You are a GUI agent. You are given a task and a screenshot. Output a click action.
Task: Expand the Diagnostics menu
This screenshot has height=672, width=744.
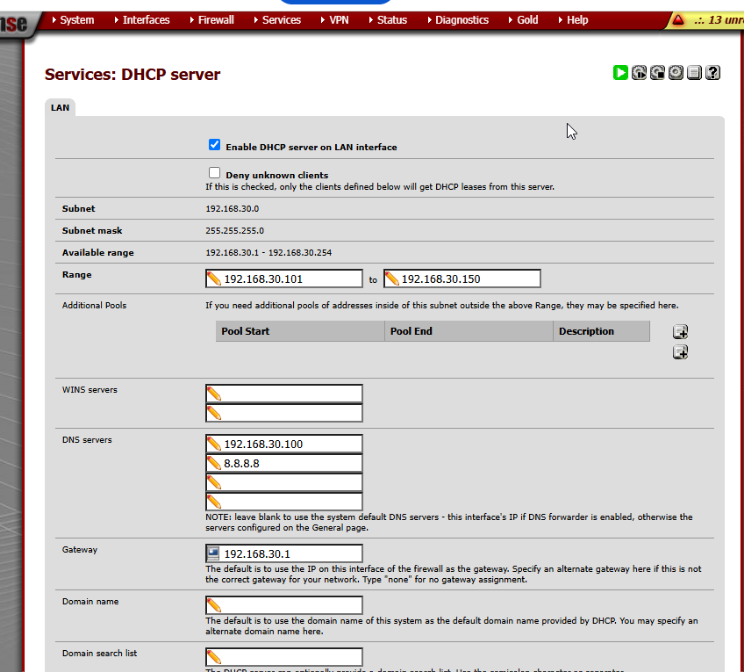[x=461, y=20]
